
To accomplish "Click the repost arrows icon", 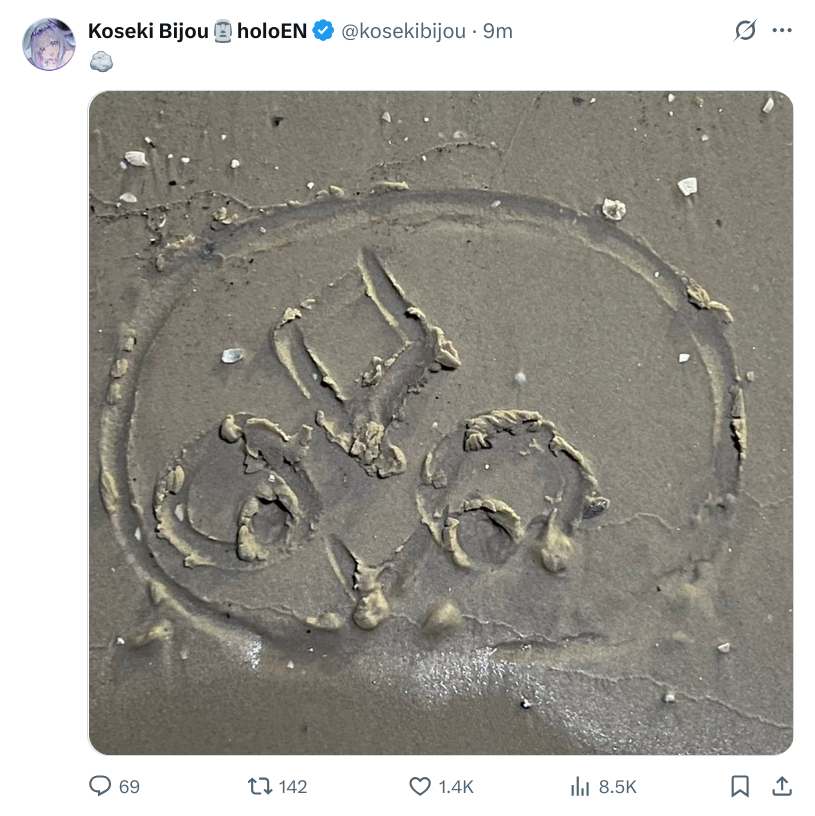I will 260,786.
